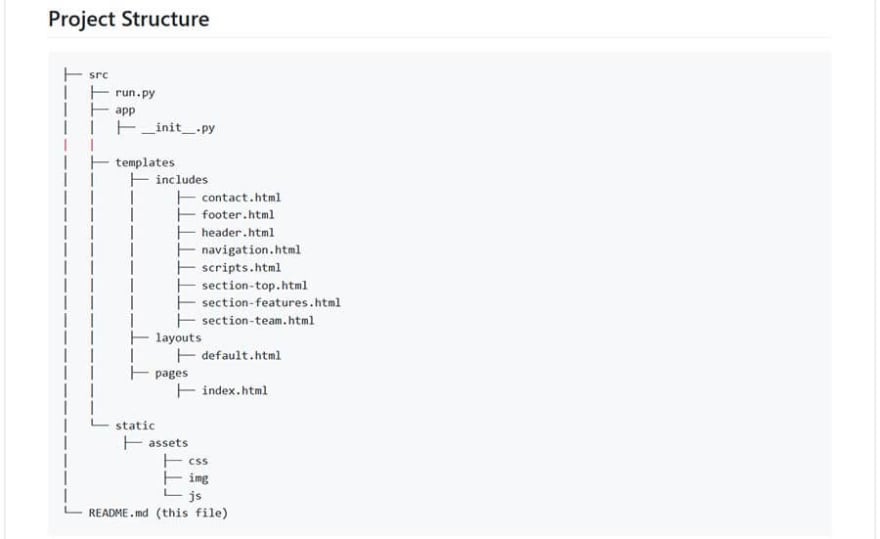Select header.html entry
Screen dimensions: 880x539
click(x=238, y=232)
